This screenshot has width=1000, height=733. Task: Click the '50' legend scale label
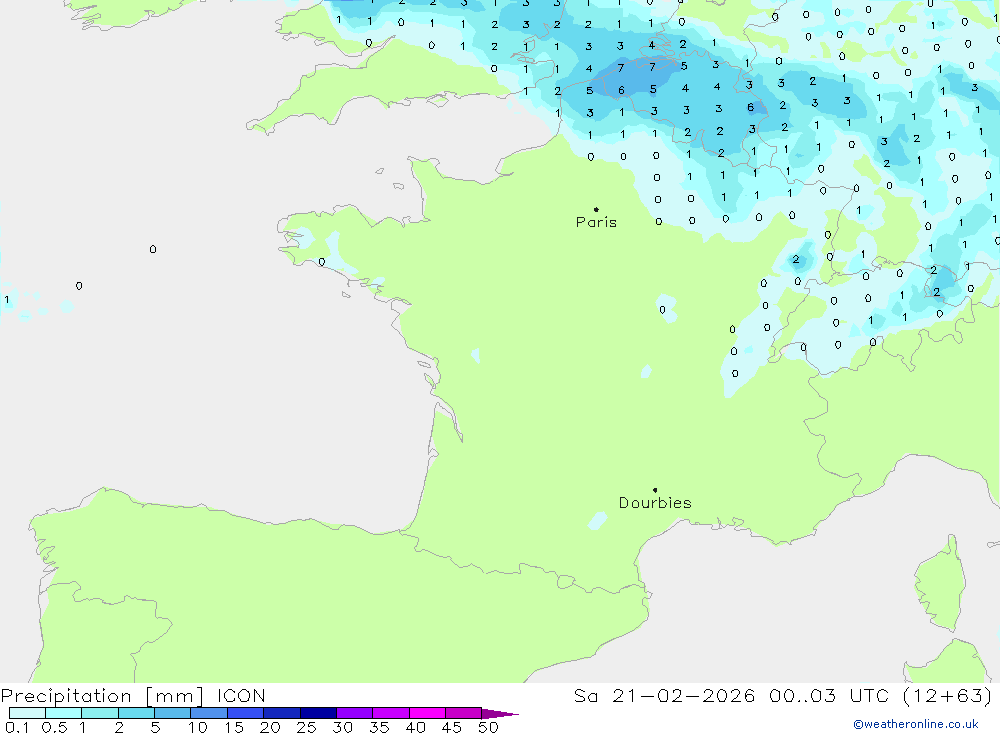tap(489, 727)
